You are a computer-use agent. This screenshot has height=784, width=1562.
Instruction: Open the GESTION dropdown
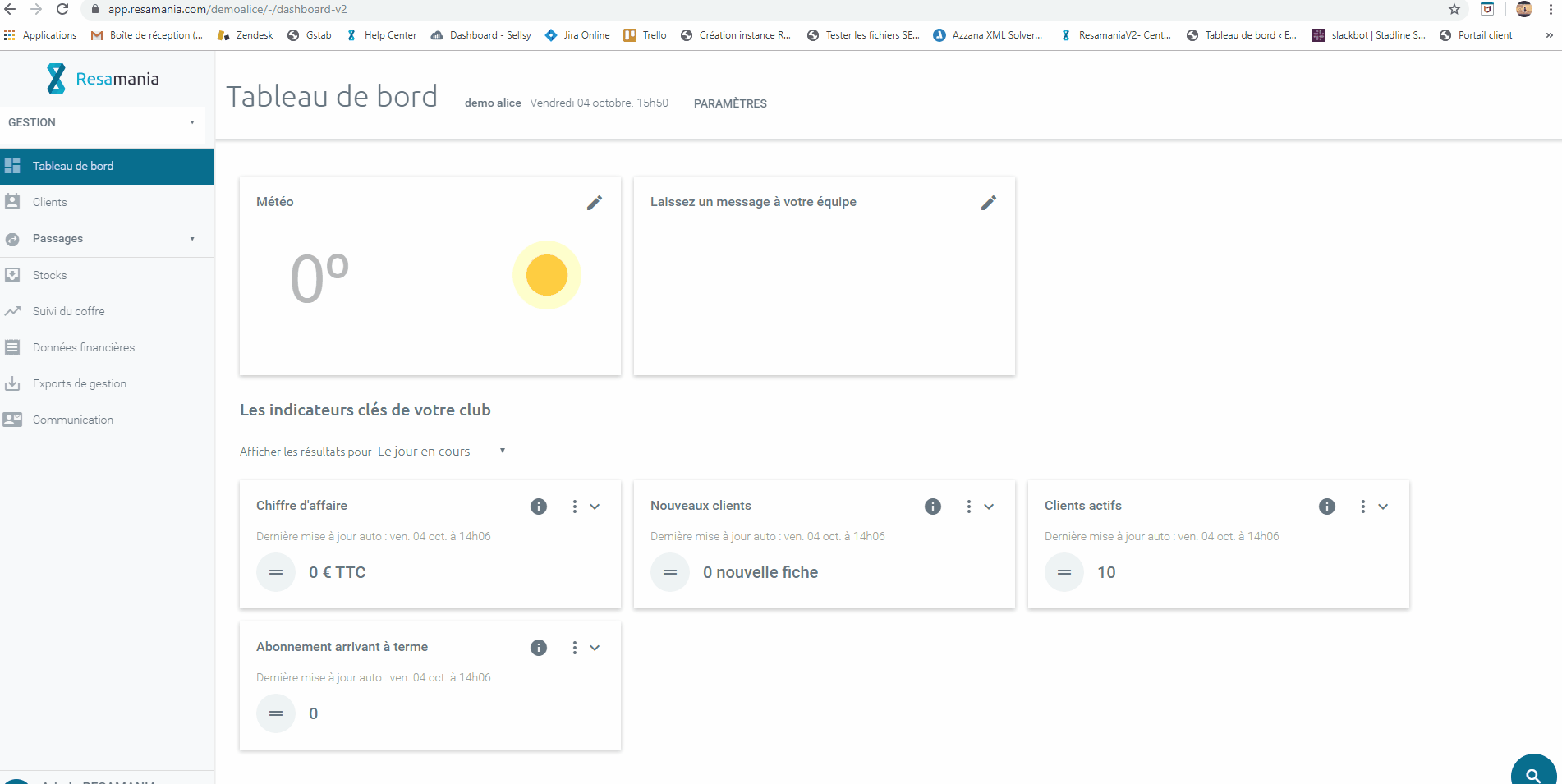102,122
